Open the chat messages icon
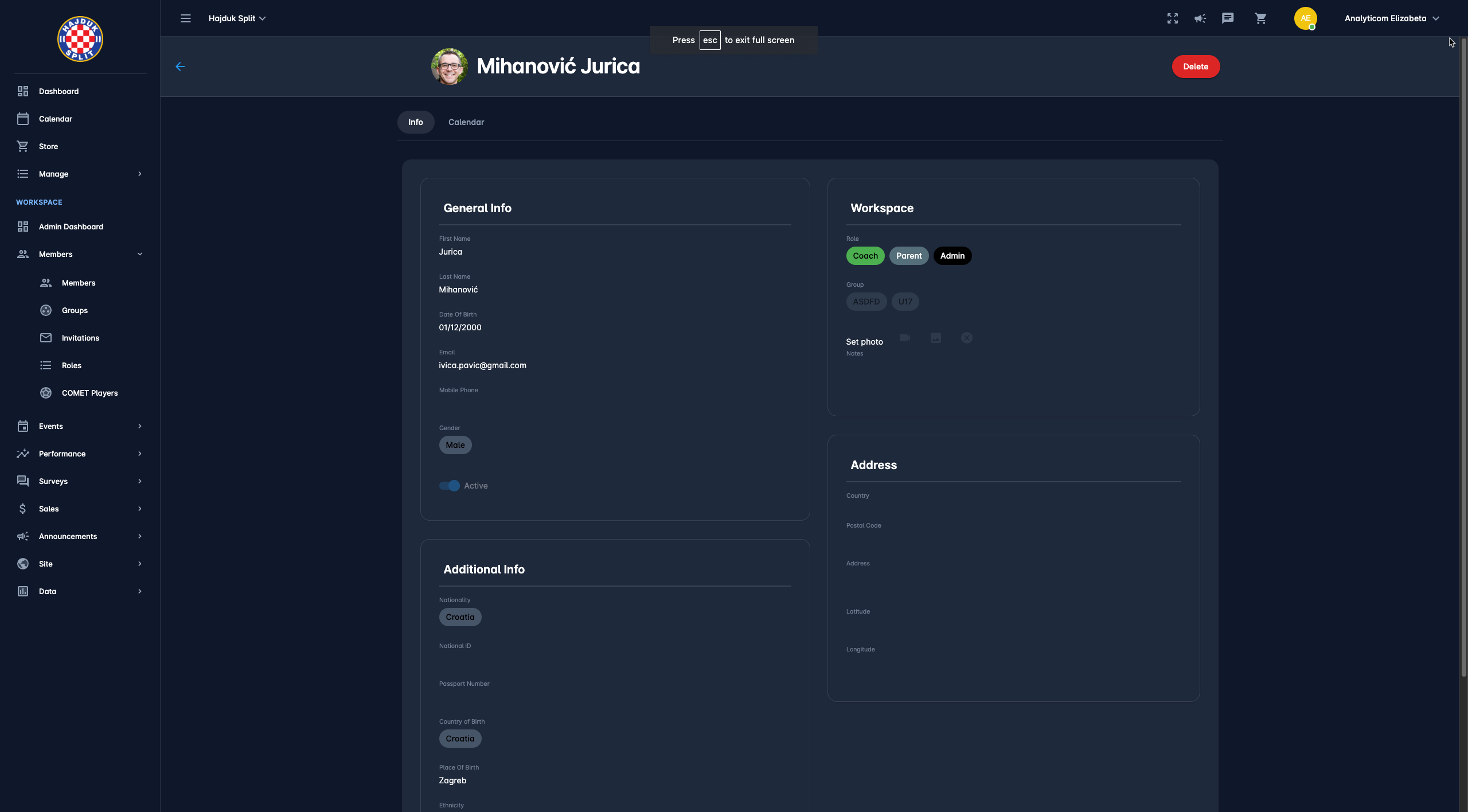Screen dimensions: 1468x812 click(x=1227, y=18)
